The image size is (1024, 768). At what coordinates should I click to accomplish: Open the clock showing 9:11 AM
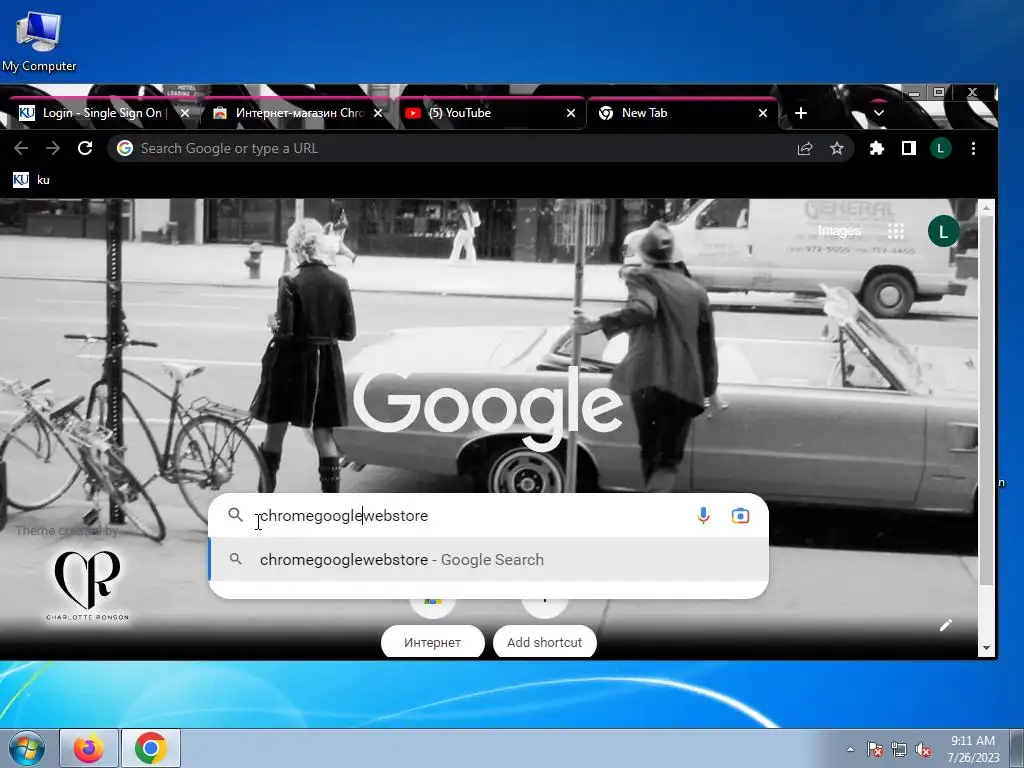[973, 749]
